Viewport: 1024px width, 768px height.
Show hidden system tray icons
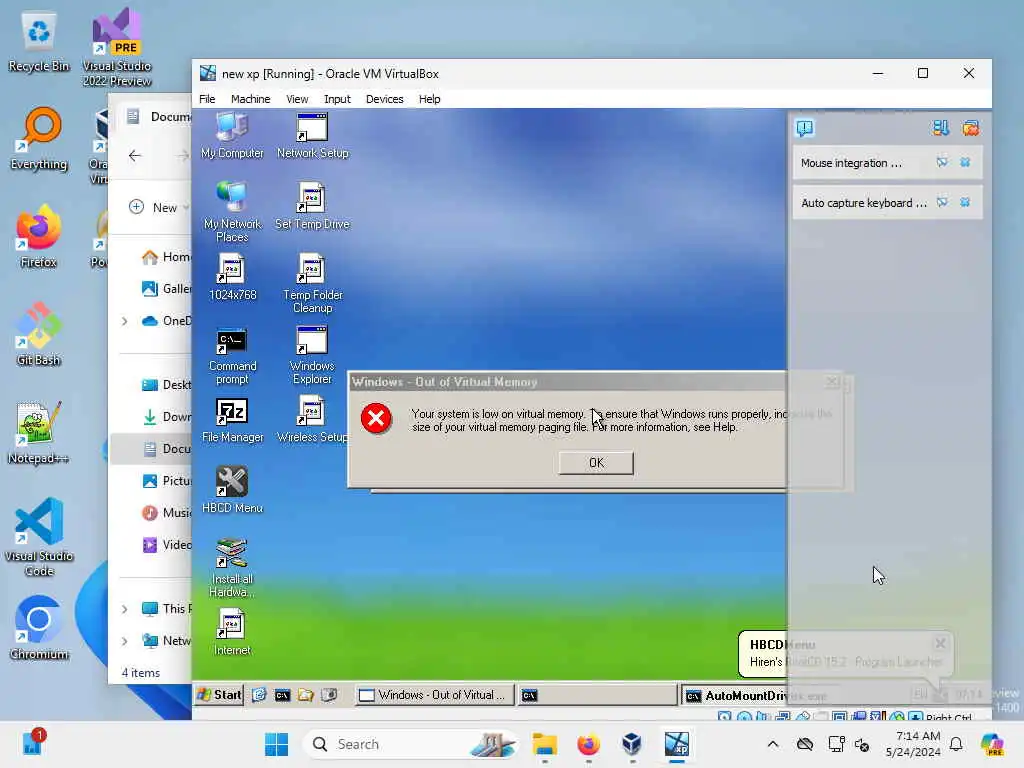[773, 744]
